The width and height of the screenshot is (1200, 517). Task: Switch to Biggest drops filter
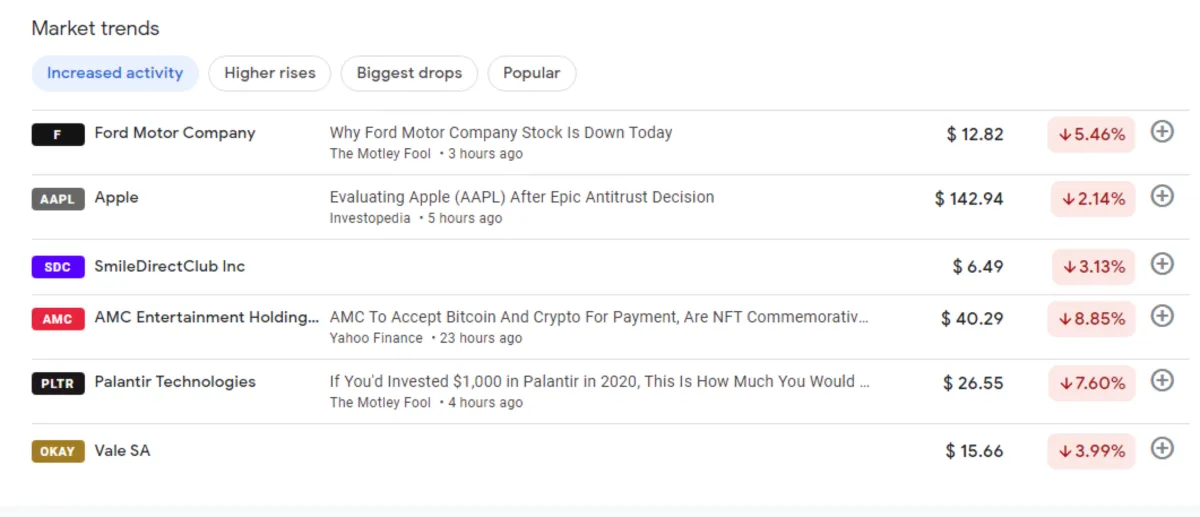(x=409, y=73)
